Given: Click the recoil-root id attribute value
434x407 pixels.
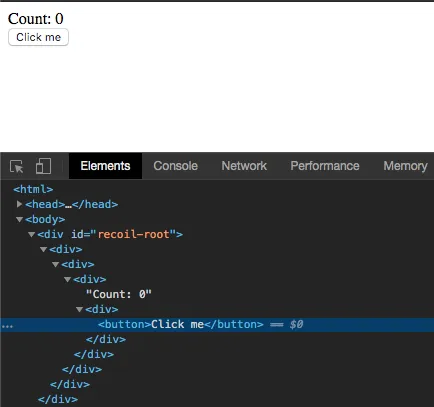Looking at the screenshot, I should pyautogui.click(x=133, y=234).
